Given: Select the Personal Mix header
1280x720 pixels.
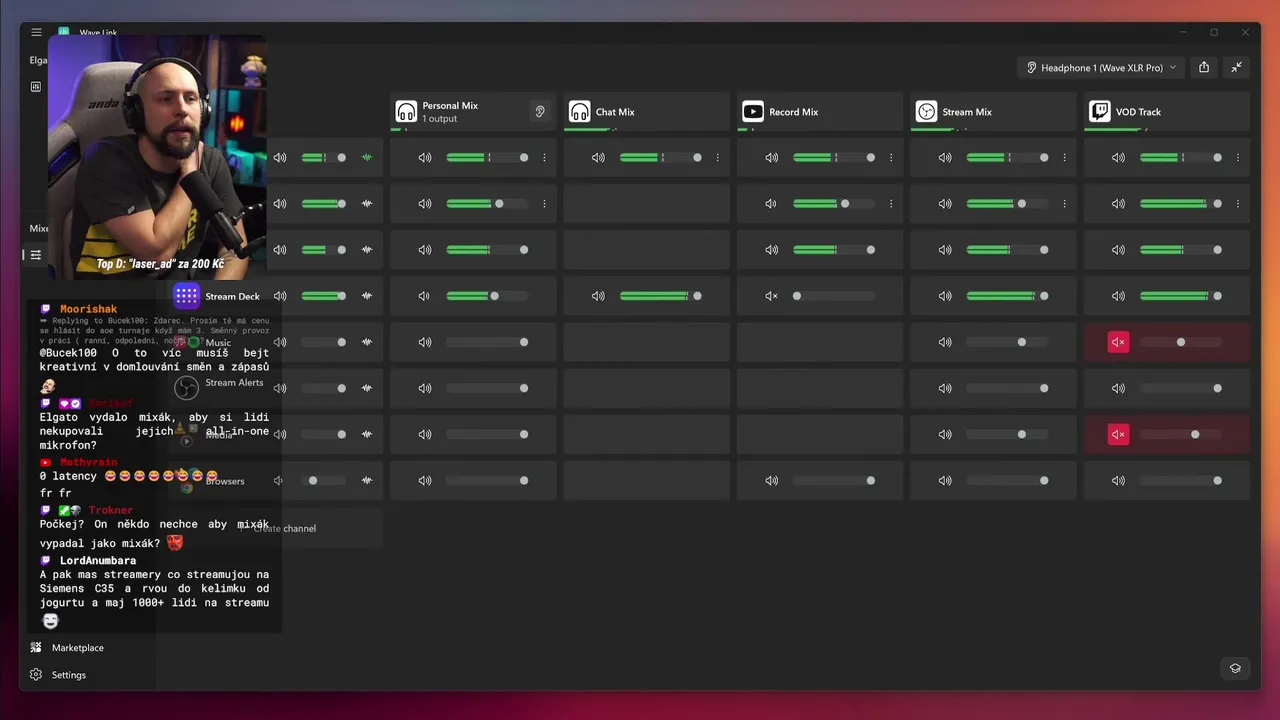Looking at the screenshot, I should tap(473, 111).
